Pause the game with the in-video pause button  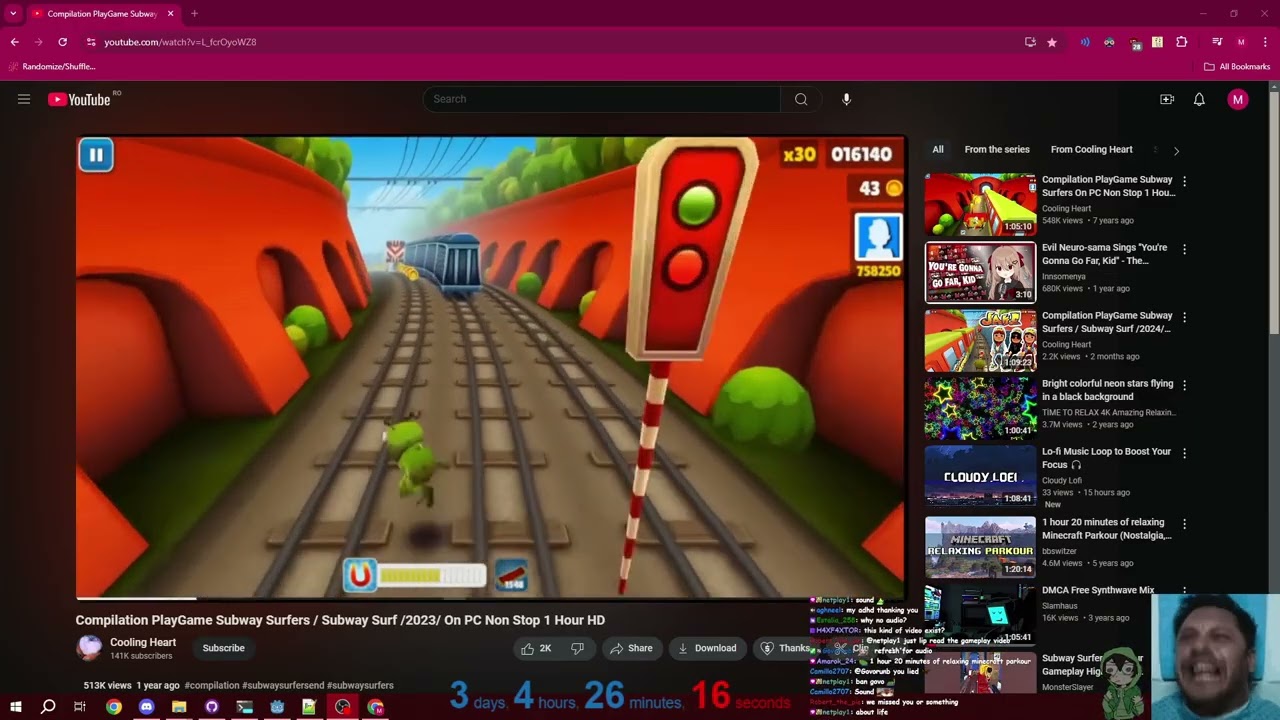coord(96,155)
